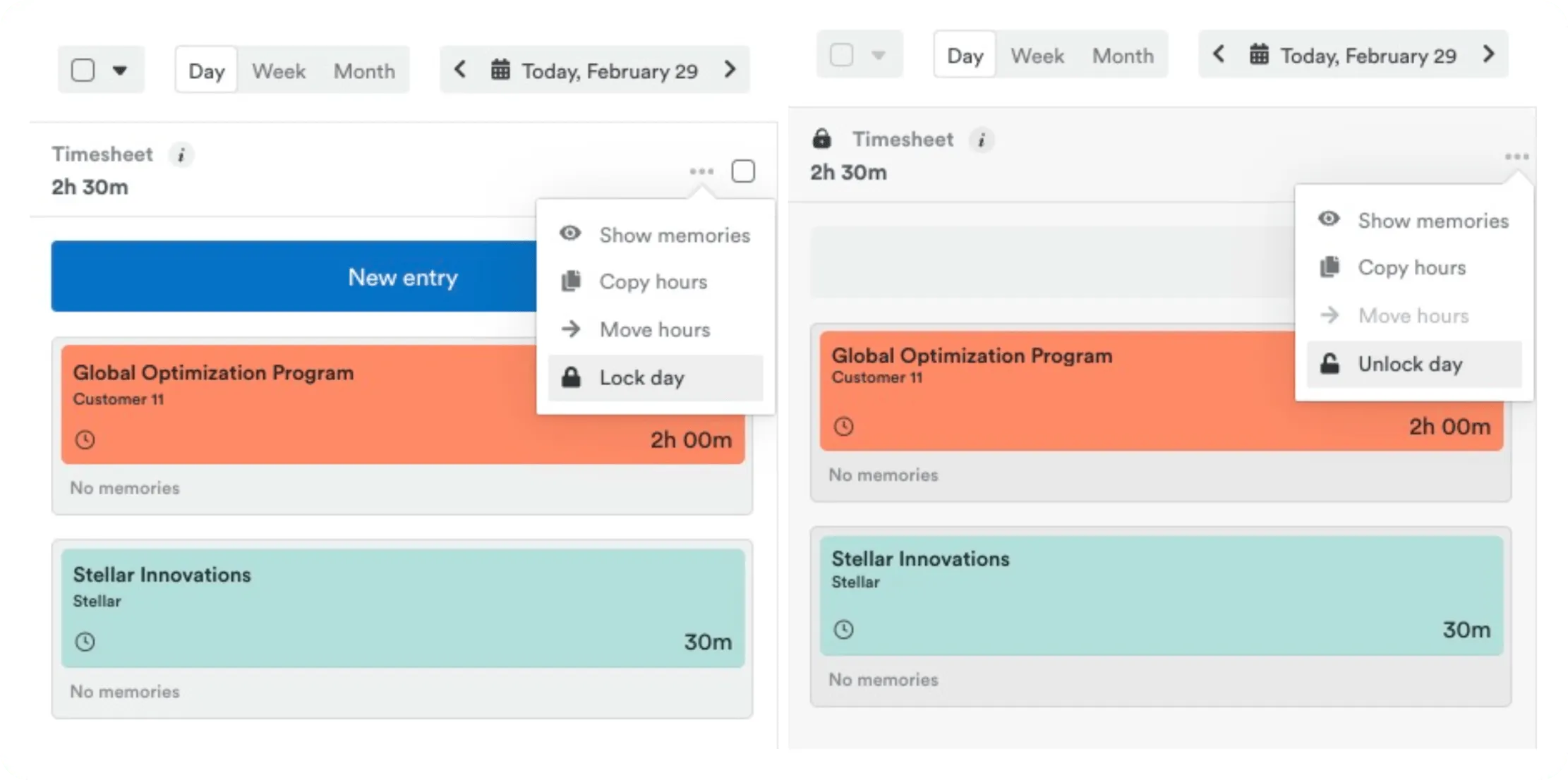
Task: Open three-dots menu on locked timesheet
Action: [x=1516, y=157]
